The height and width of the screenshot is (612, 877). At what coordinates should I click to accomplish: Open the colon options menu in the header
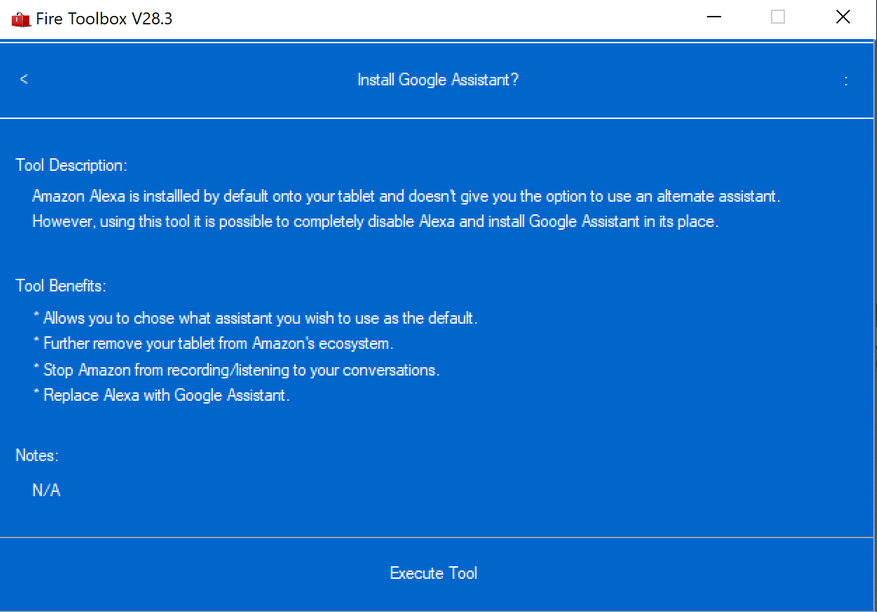tap(846, 80)
